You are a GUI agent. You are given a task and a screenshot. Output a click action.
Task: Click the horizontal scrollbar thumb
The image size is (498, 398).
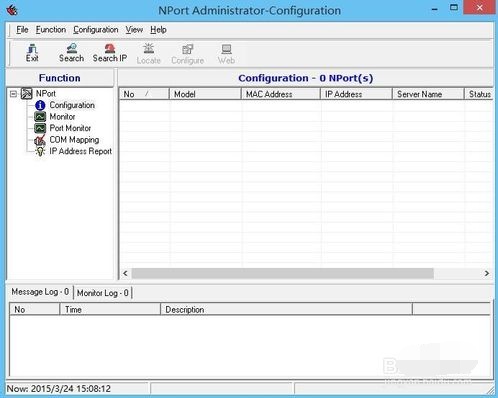283,273
